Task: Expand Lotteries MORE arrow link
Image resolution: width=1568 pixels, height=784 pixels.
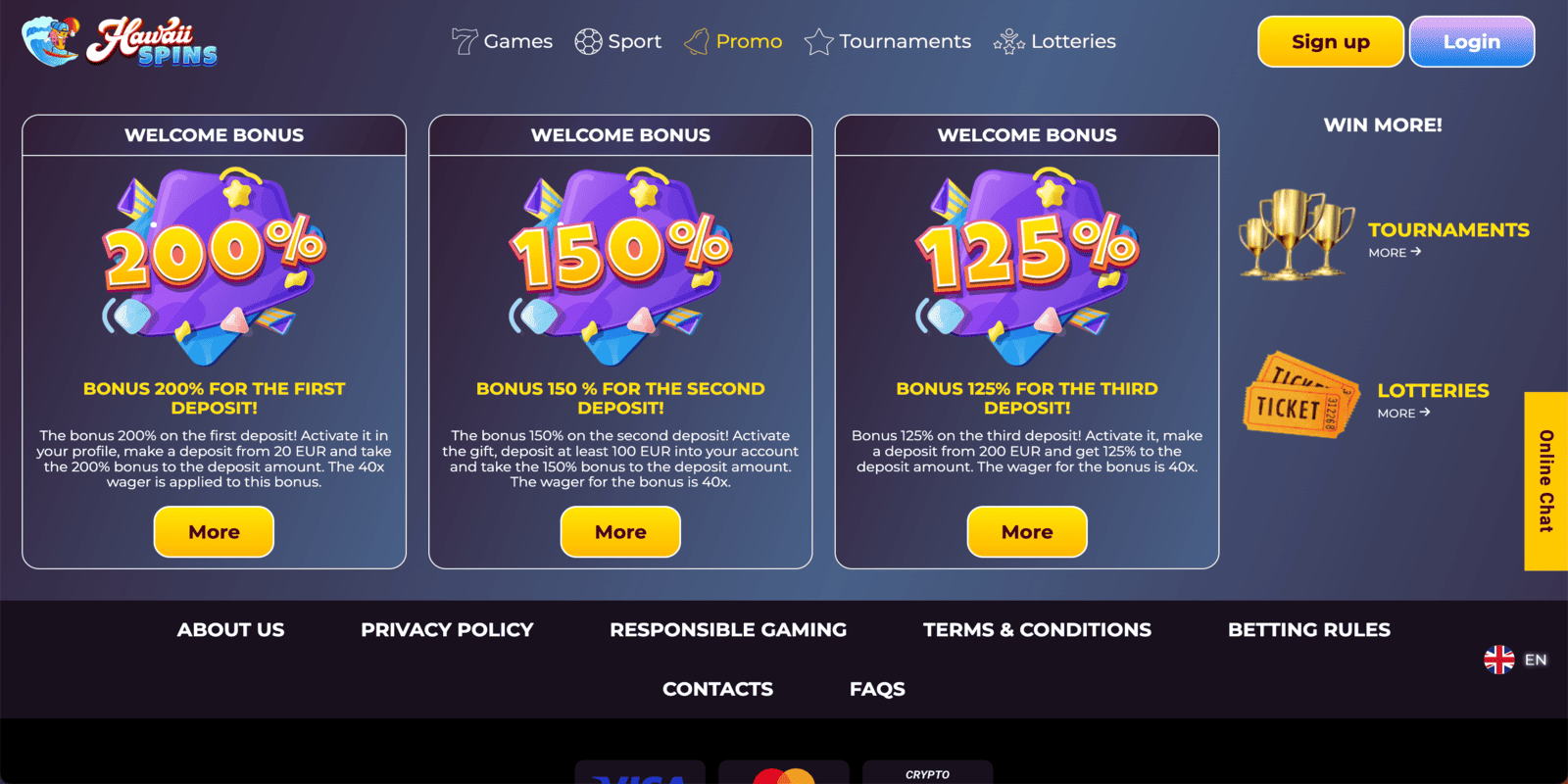Action: 1403,414
